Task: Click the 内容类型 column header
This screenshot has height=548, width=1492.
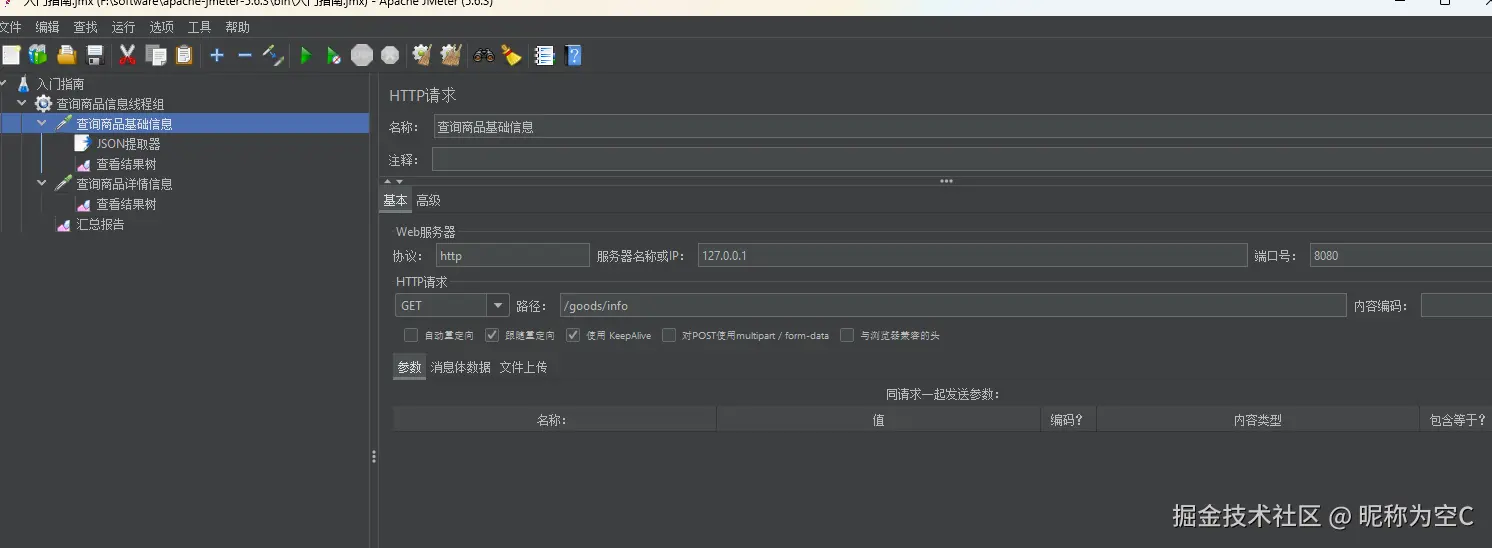Action: [1257, 420]
